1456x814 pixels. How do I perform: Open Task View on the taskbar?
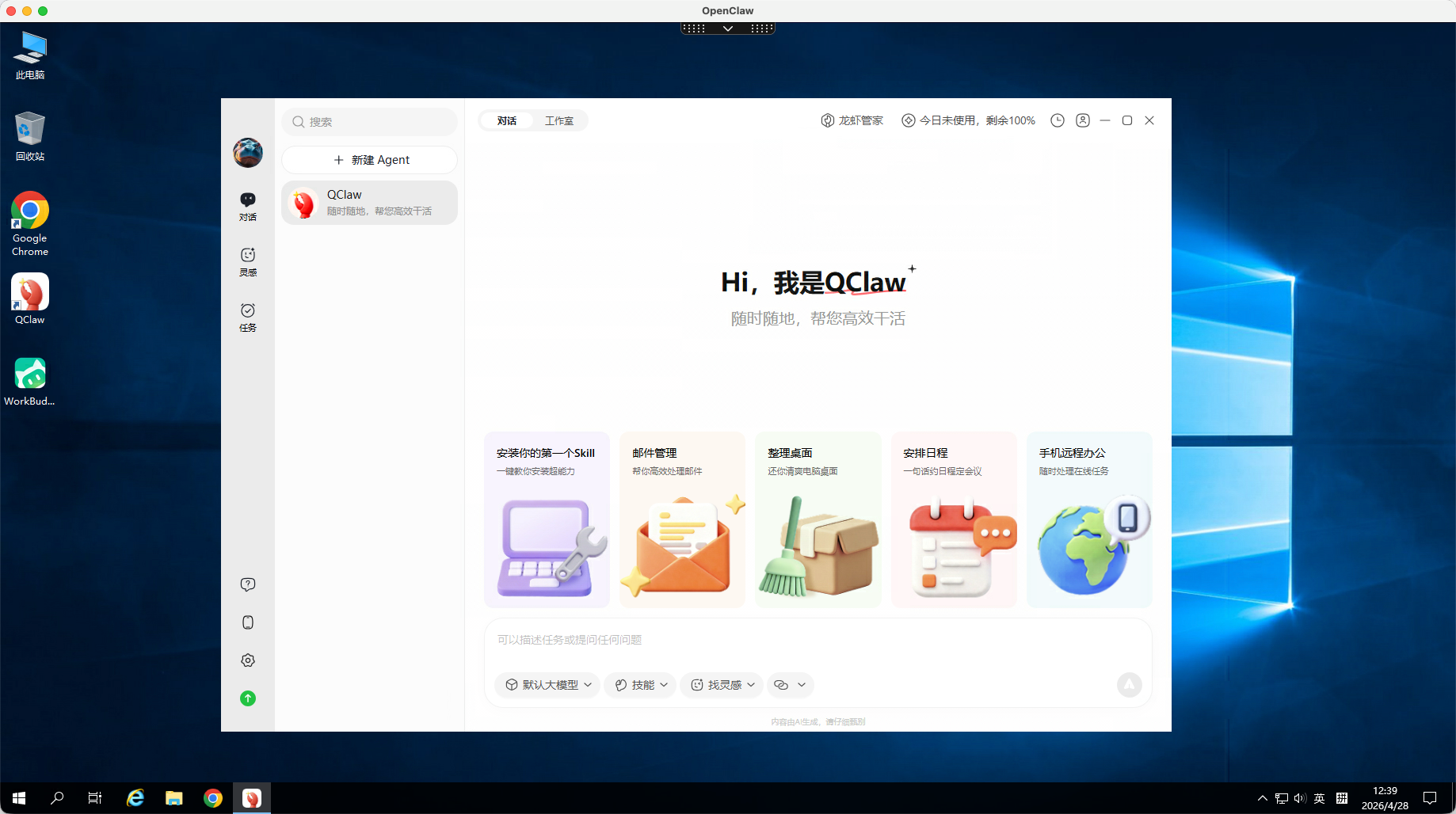coord(95,798)
